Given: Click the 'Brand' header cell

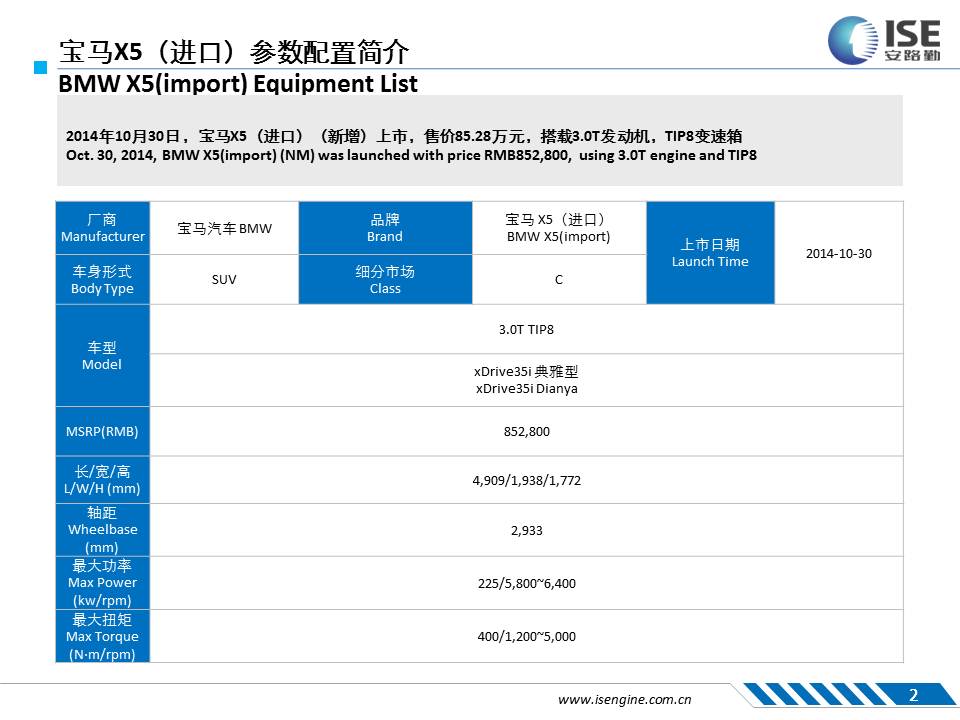Looking at the screenshot, I should tap(385, 228).
